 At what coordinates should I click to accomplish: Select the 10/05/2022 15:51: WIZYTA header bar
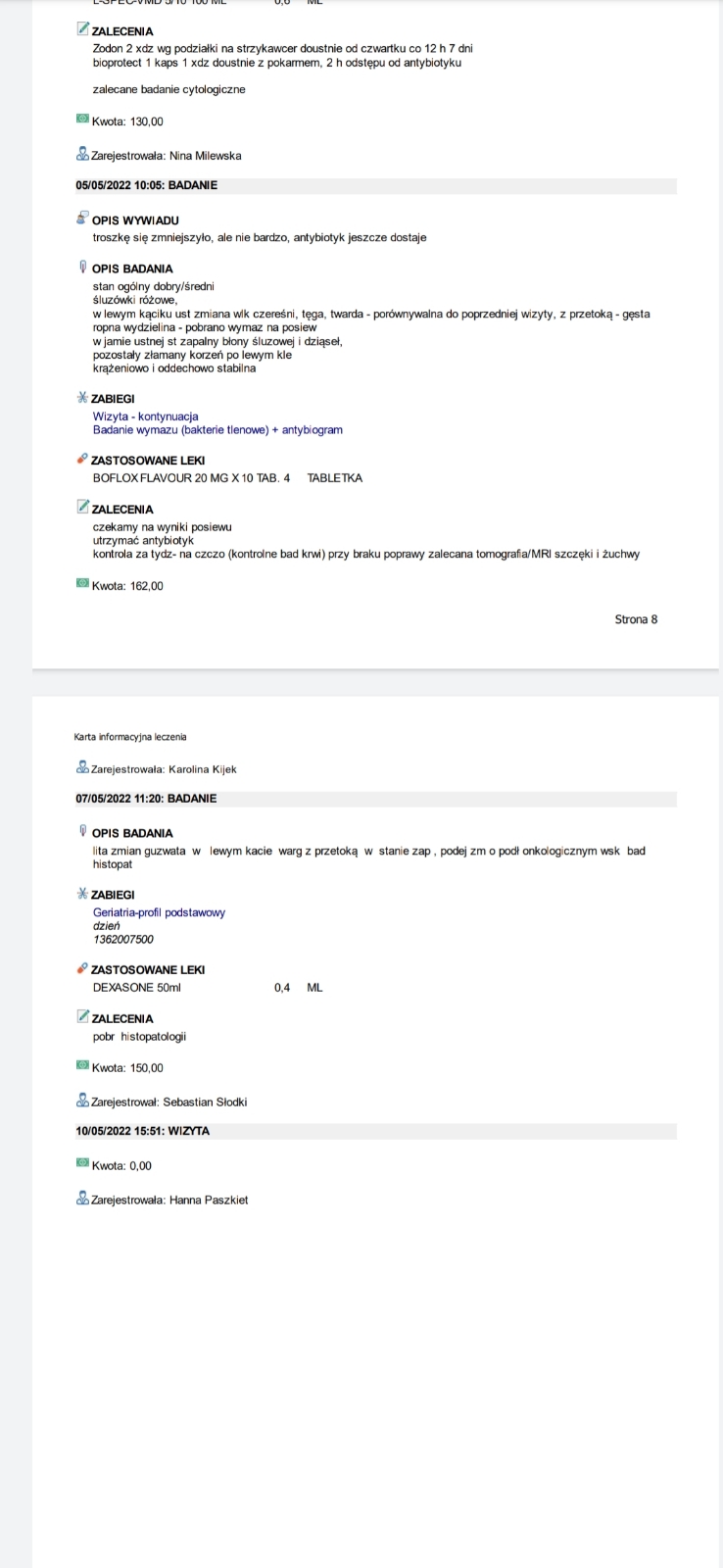tap(376, 1131)
